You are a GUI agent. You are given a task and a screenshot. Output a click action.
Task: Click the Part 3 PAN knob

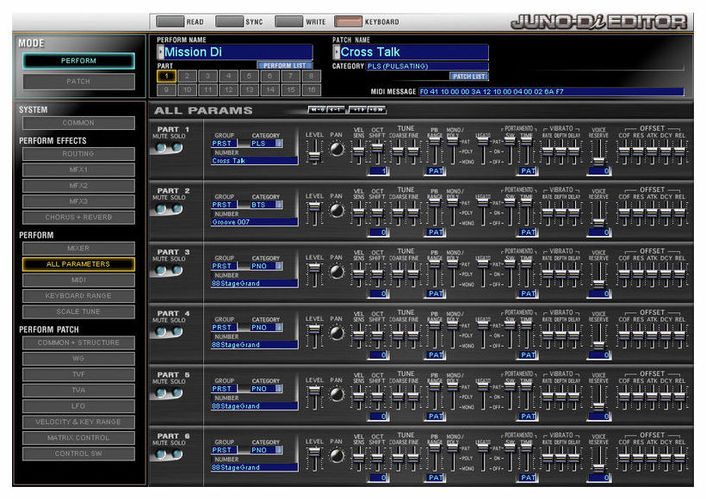(336, 272)
